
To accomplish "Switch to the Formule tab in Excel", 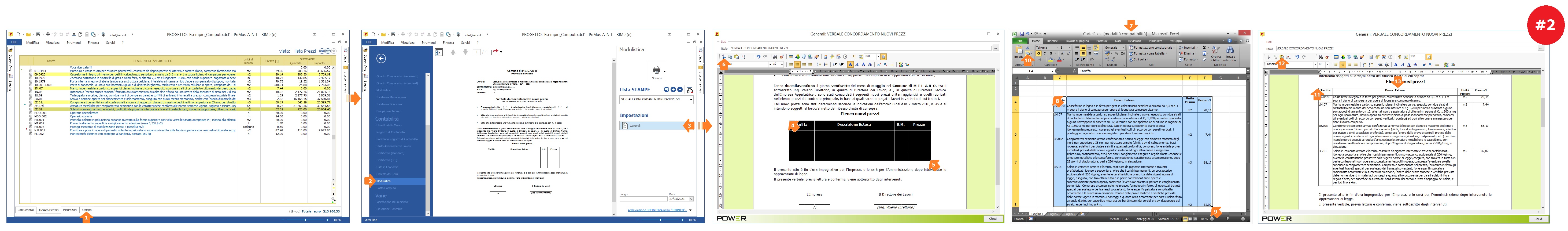I will pos(1102,41).
